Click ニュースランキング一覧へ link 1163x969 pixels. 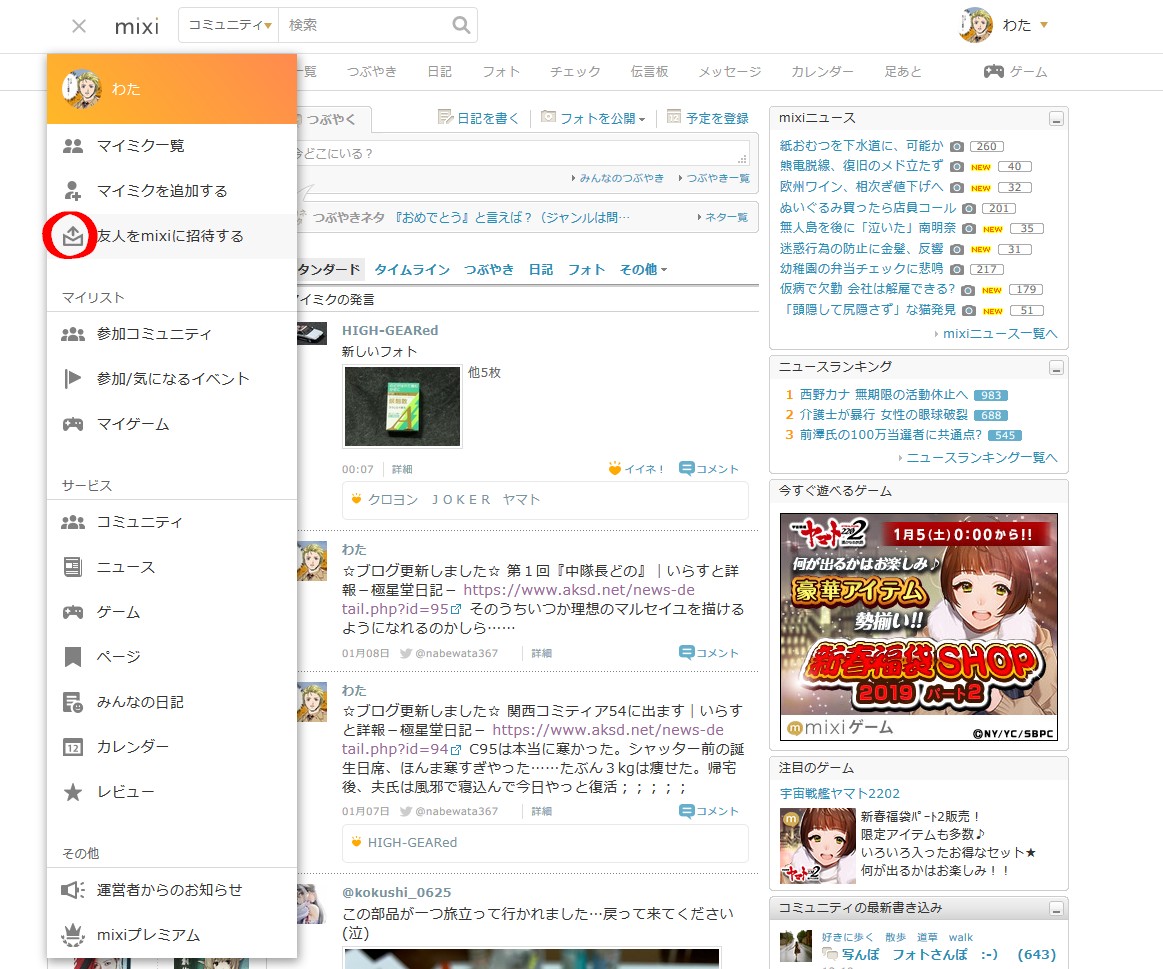click(x=982, y=458)
